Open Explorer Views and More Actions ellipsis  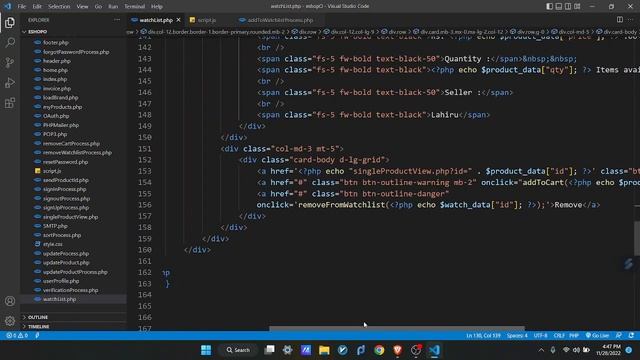coord(117,20)
